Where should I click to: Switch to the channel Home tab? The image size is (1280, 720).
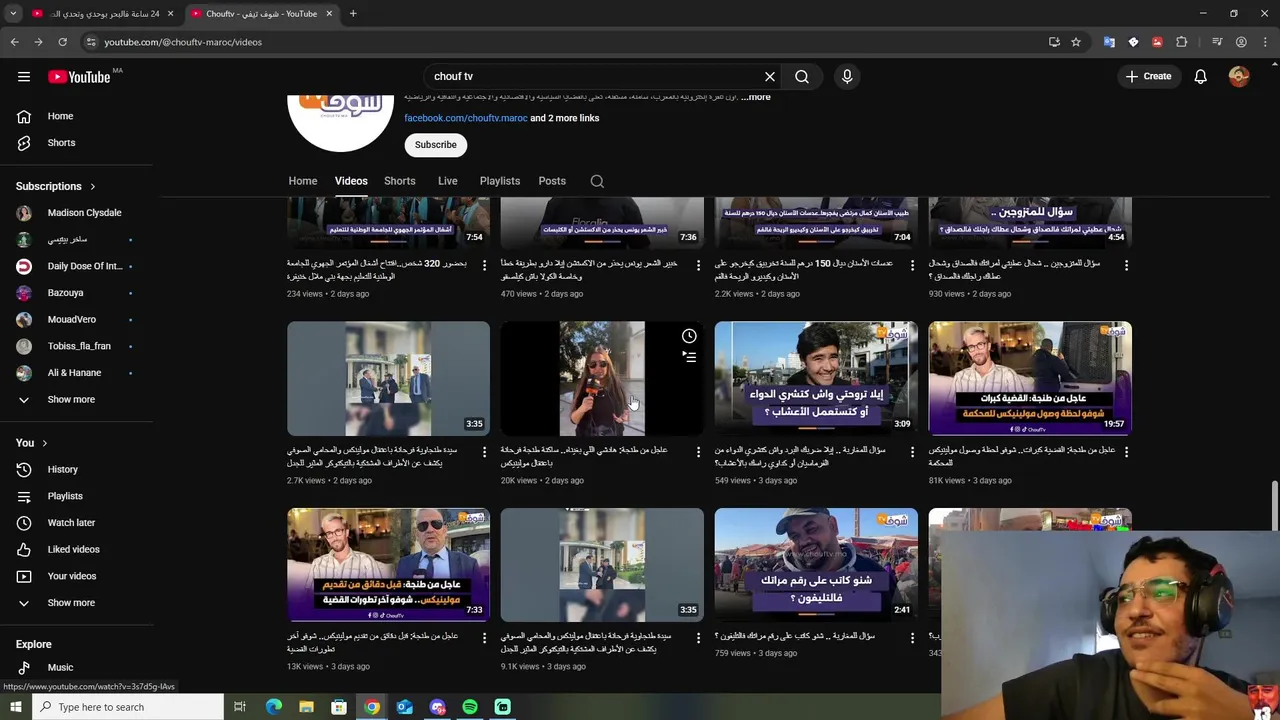(303, 181)
